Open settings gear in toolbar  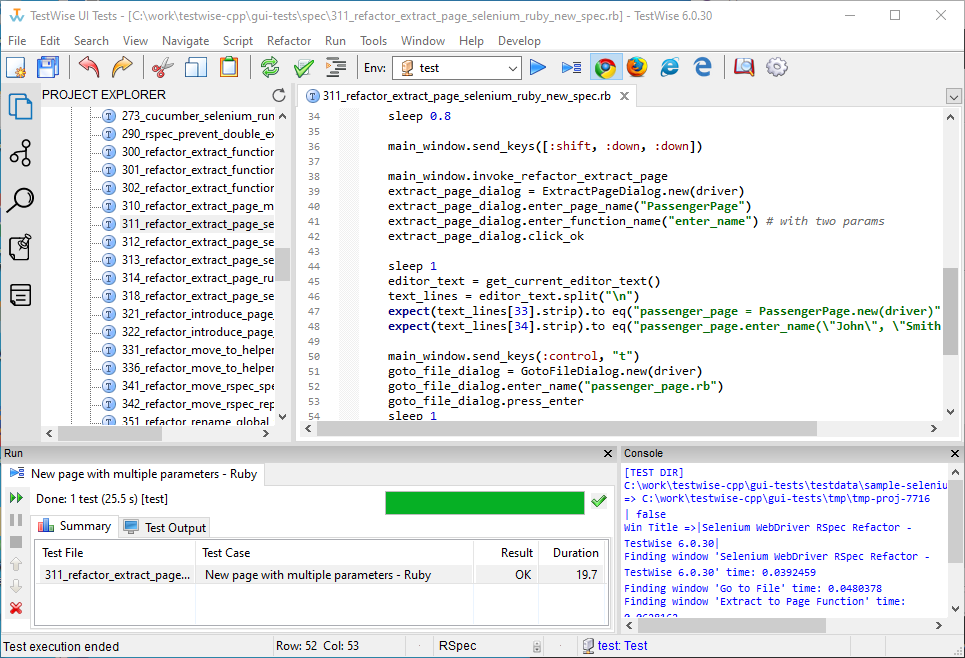point(777,67)
